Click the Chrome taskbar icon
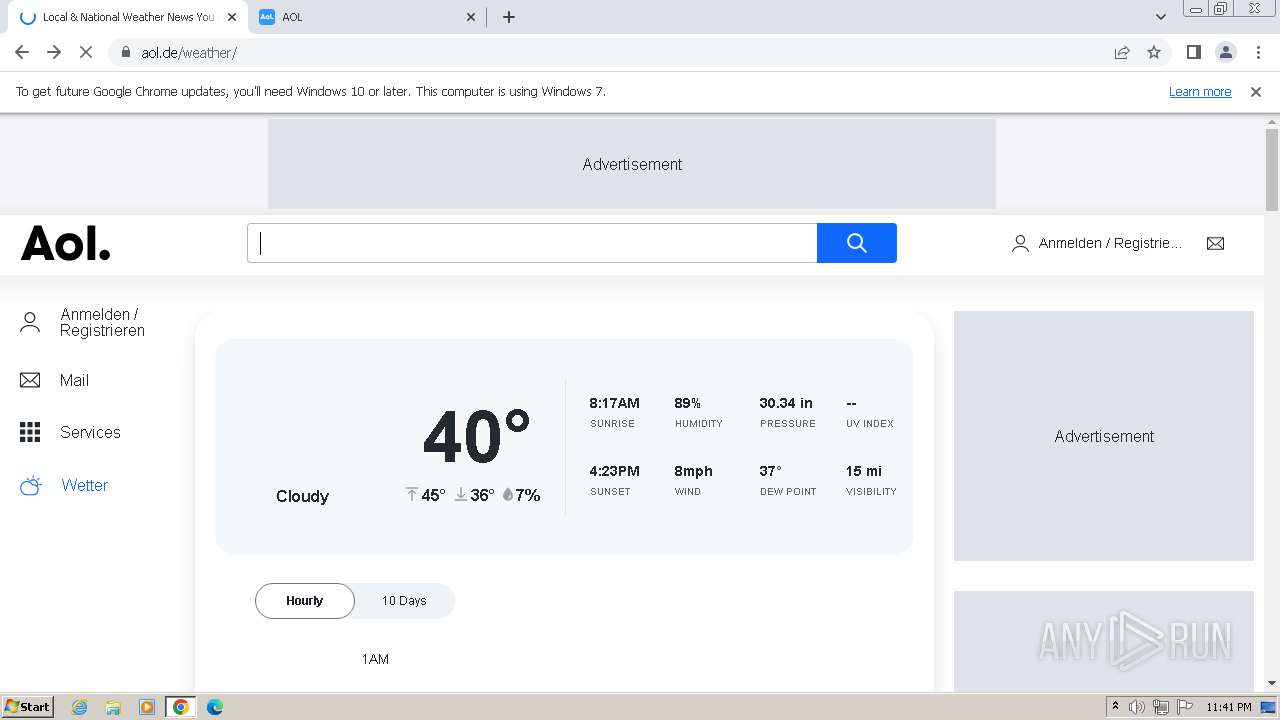The width and height of the screenshot is (1280, 720). coord(181,707)
